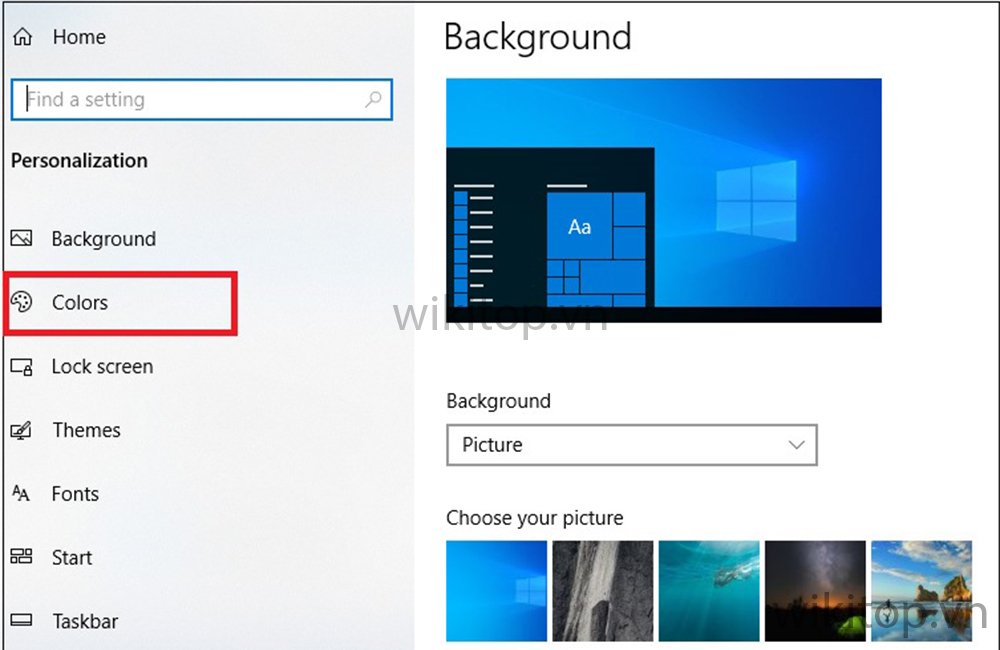The image size is (1000, 650).
Task: Expand the dropdown chevron next to Picture
Action: pos(796,445)
